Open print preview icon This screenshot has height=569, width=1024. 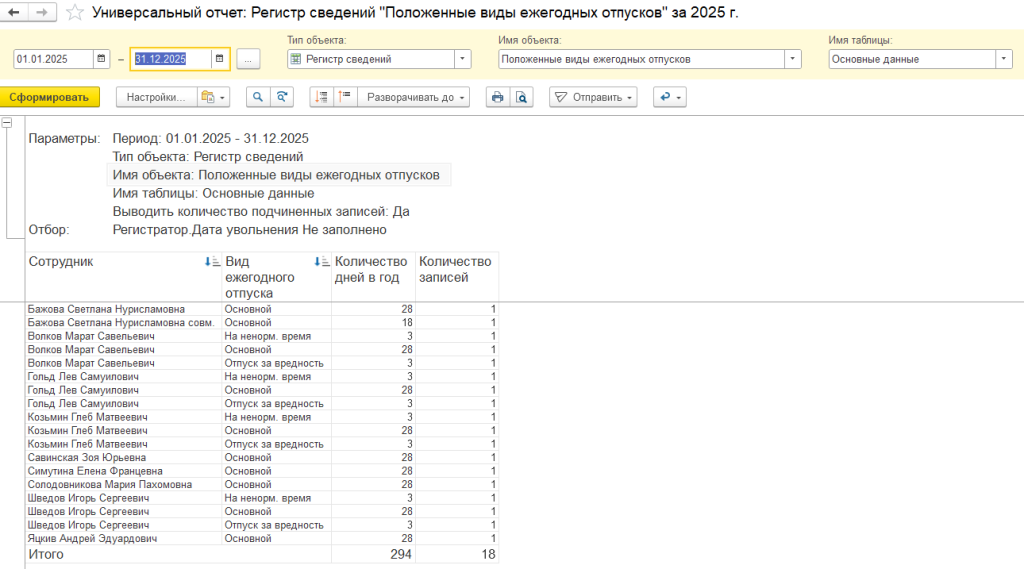point(521,97)
